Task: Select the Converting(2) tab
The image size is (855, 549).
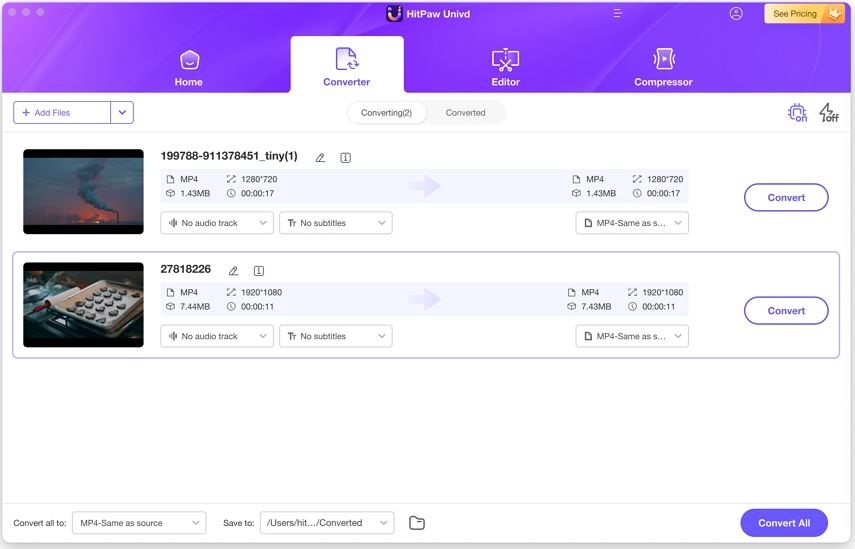Action: click(x=386, y=113)
